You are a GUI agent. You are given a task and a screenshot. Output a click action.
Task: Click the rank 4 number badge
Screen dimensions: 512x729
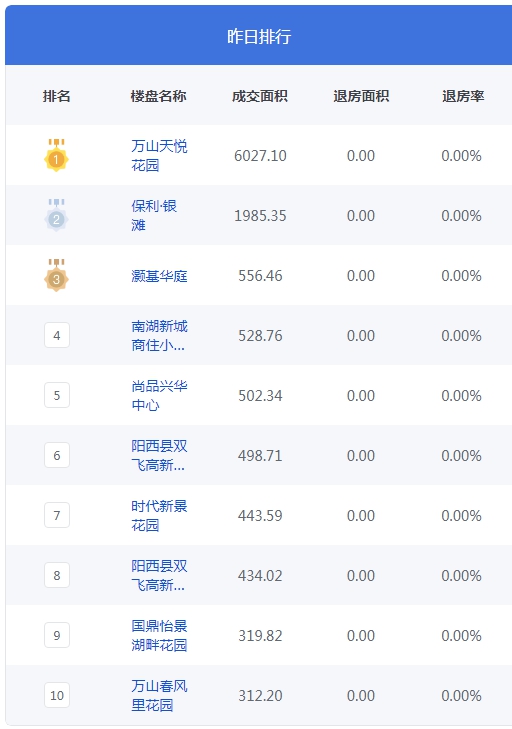57,335
